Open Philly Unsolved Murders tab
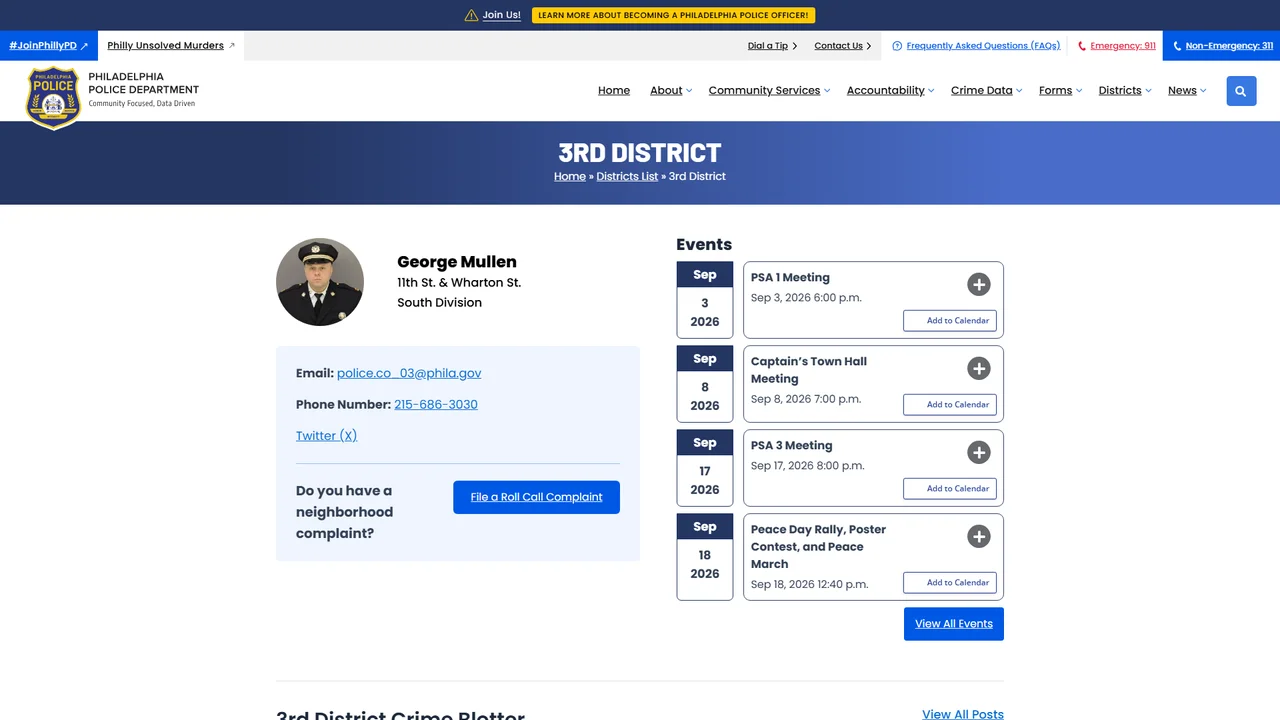The width and height of the screenshot is (1280, 720). (171, 46)
